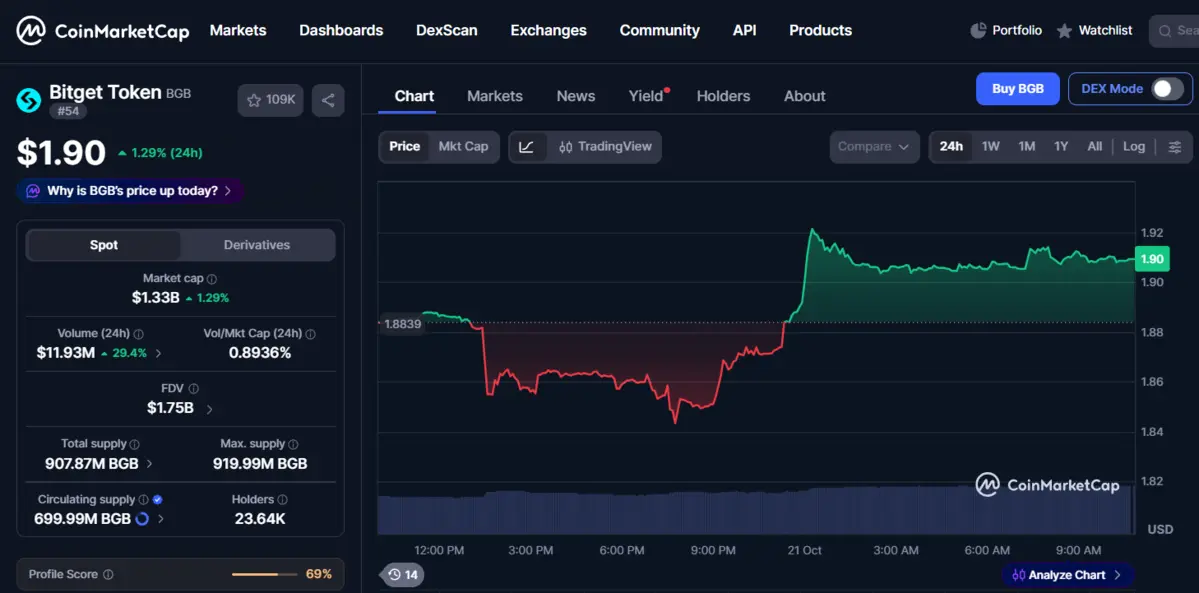Switch to TradingView chart mode
Image resolution: width=1199 pixels, height=593 pixels.
[x=605, y=147]
